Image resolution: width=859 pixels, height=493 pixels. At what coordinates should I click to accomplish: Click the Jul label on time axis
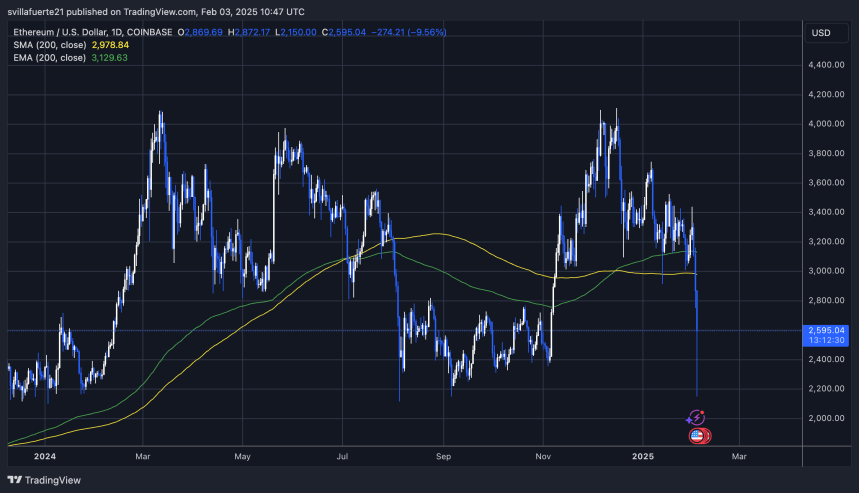tap(343, 455)
